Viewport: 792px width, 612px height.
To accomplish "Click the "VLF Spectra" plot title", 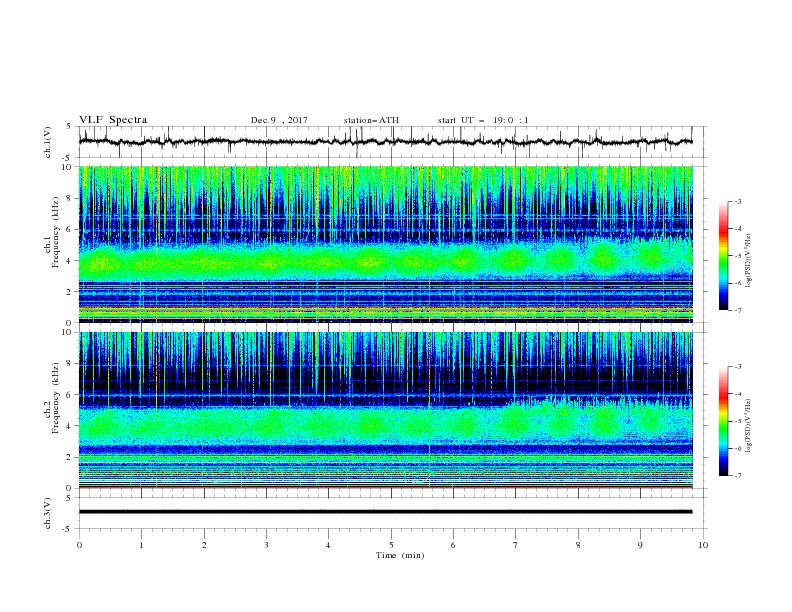I will [x=113, y=120].
